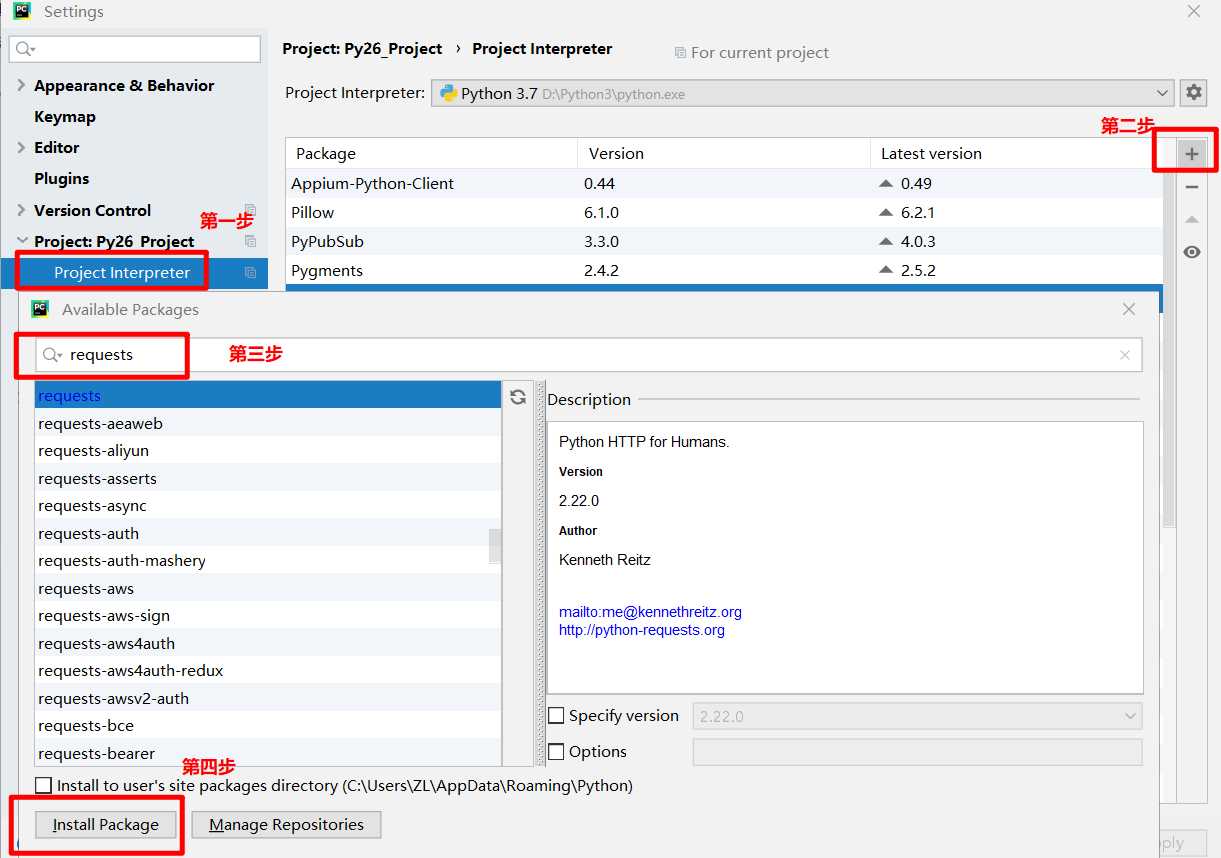This screenshot has height=858, width=1221.
Task: Select requests-asserts in the list
Action: click(268, 478)
